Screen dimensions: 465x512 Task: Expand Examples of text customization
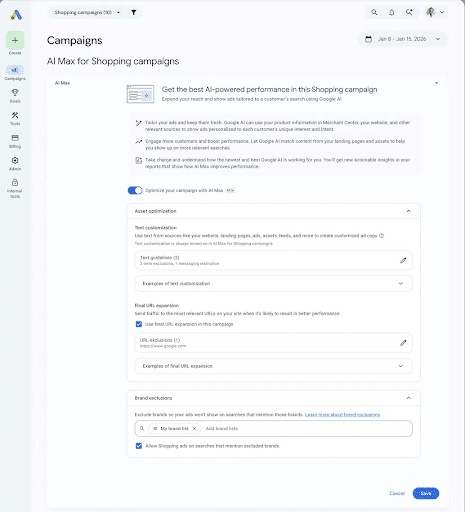[x=273, y=284]
